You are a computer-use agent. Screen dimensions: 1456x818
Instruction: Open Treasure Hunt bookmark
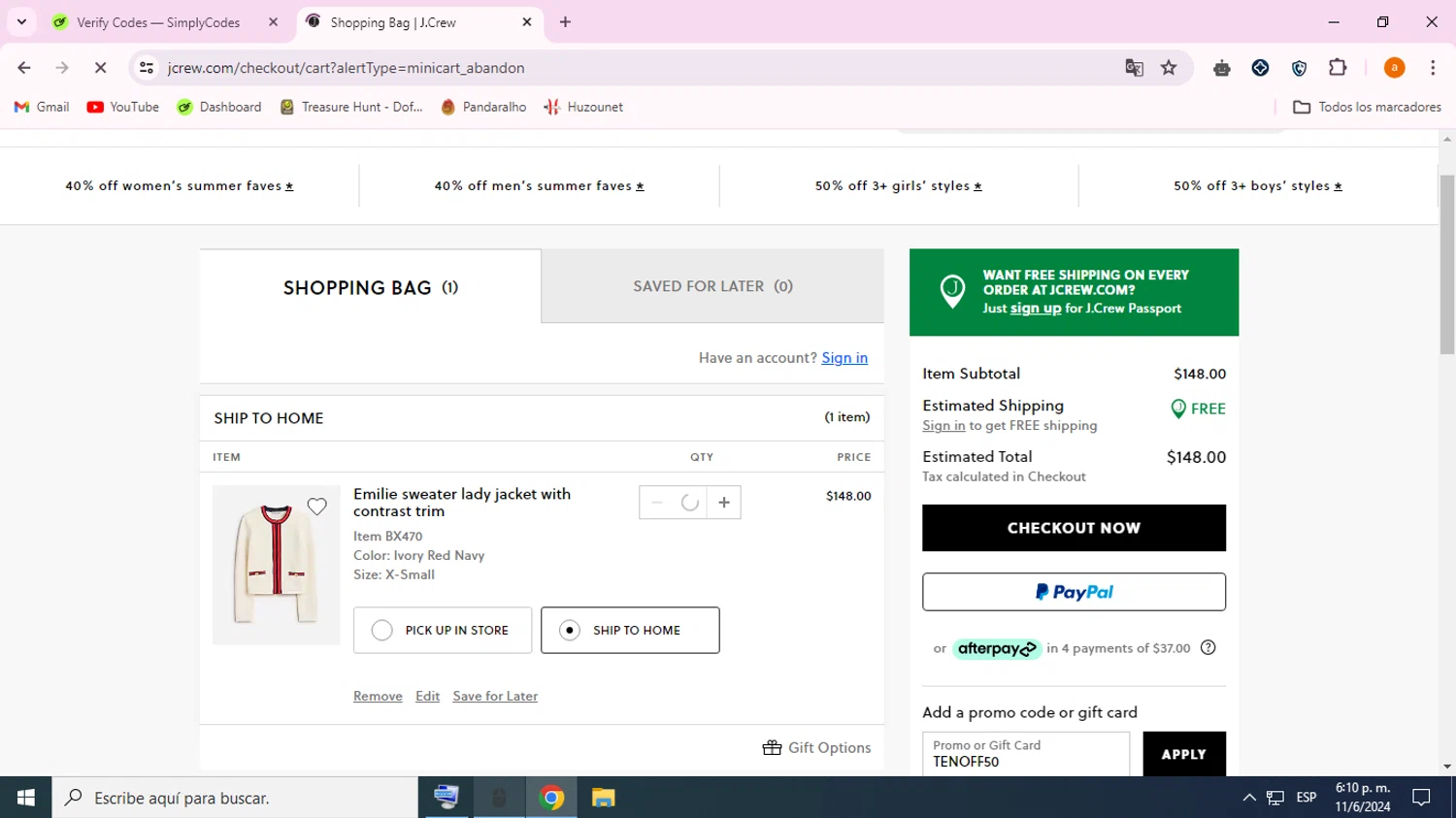[351, 107]
